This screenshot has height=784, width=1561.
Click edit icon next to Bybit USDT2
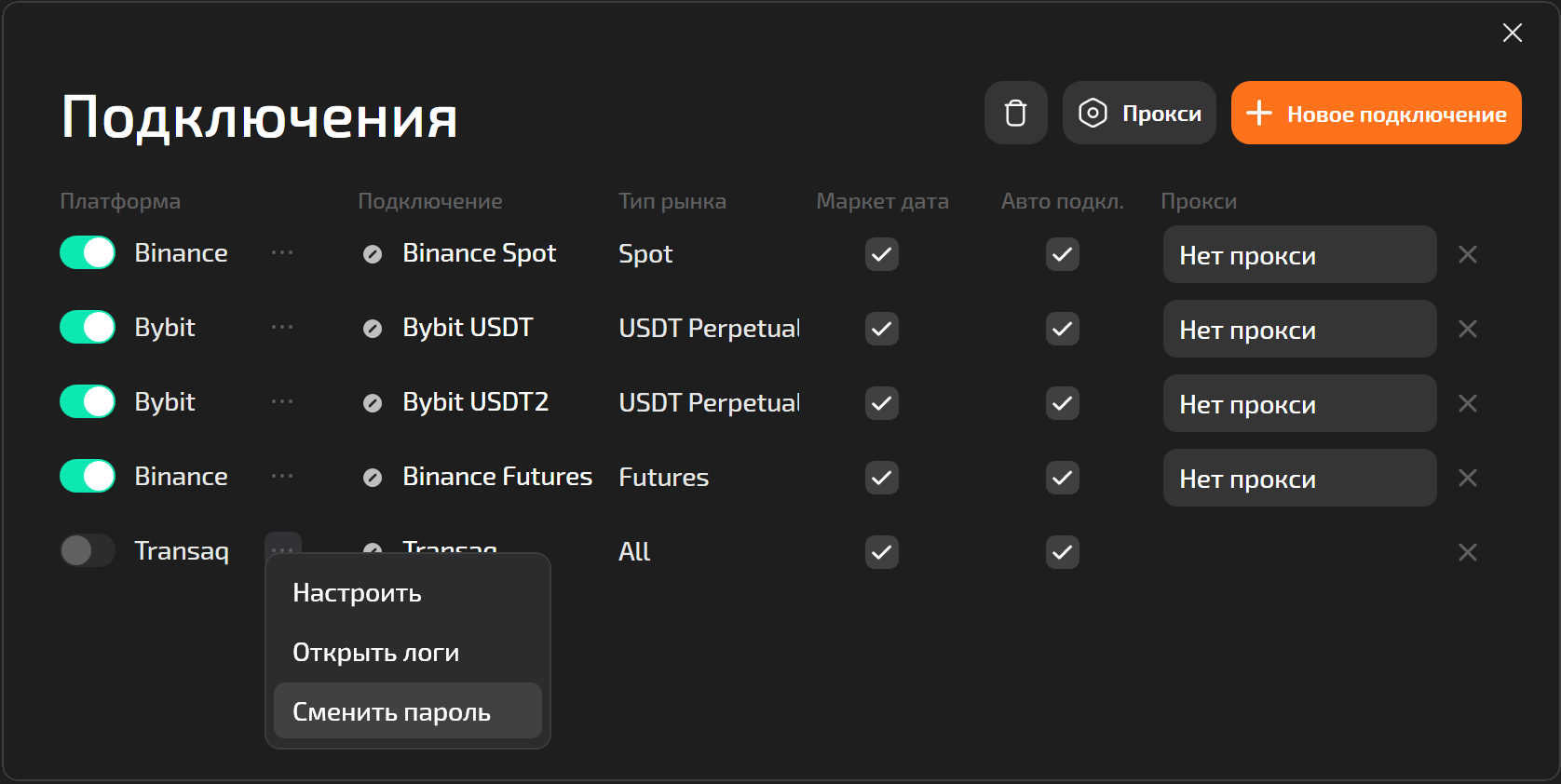click(373, 403)
